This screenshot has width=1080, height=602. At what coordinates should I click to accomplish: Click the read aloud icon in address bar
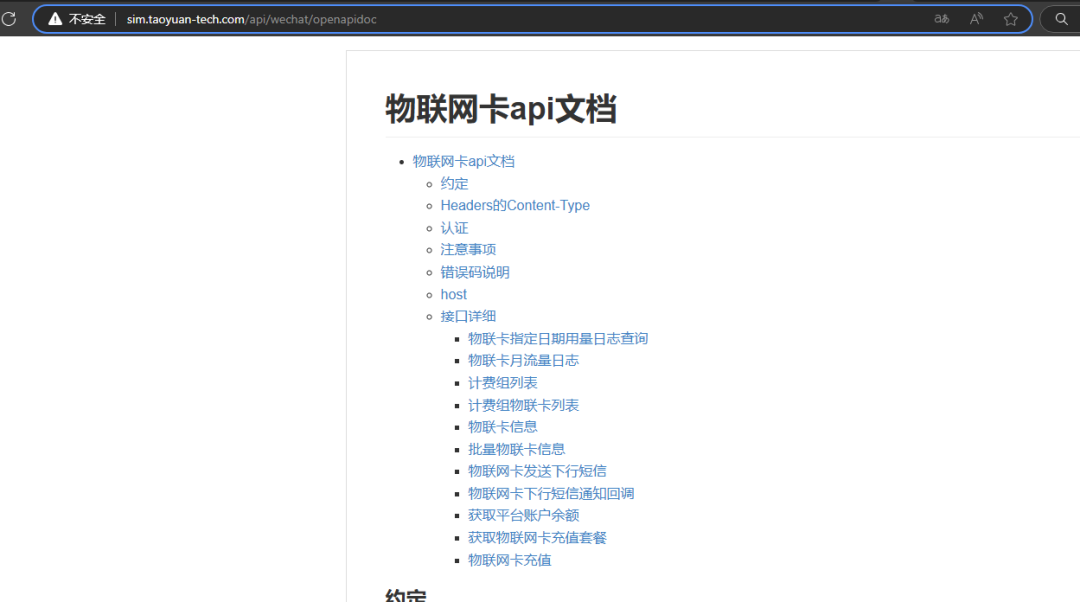[976, 19]
